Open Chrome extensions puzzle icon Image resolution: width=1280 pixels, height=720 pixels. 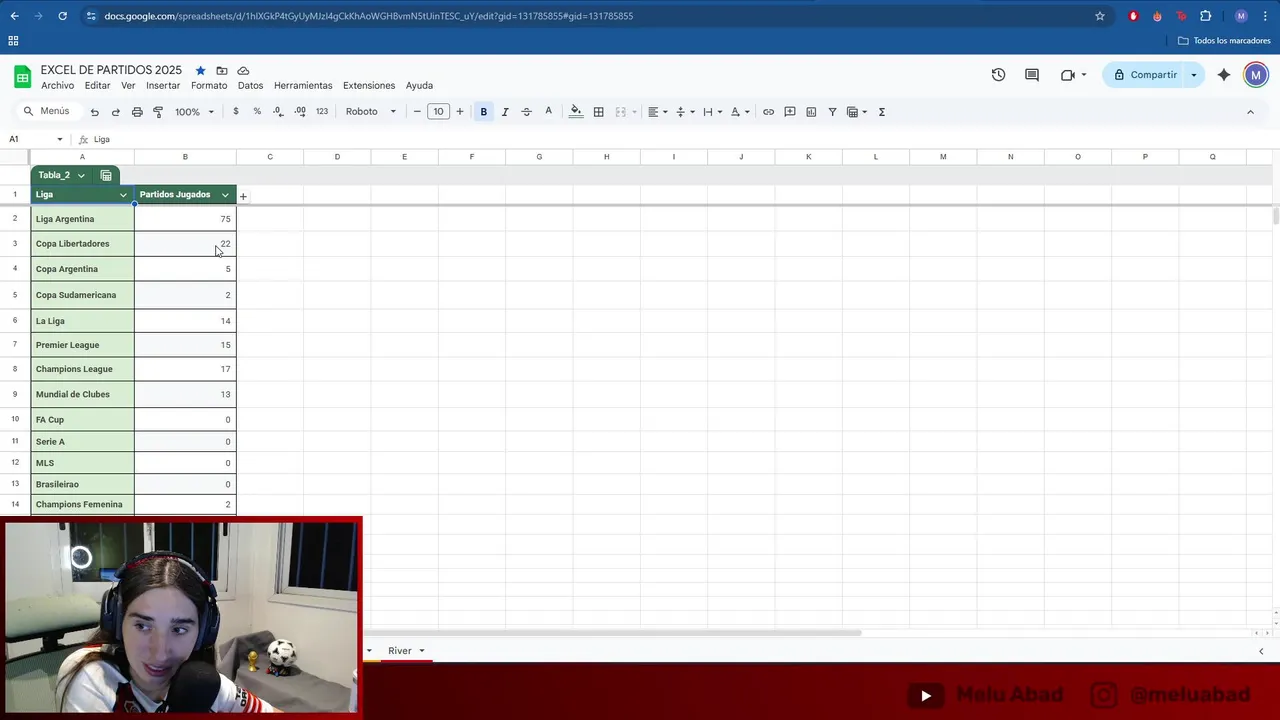coord(1206,16)
